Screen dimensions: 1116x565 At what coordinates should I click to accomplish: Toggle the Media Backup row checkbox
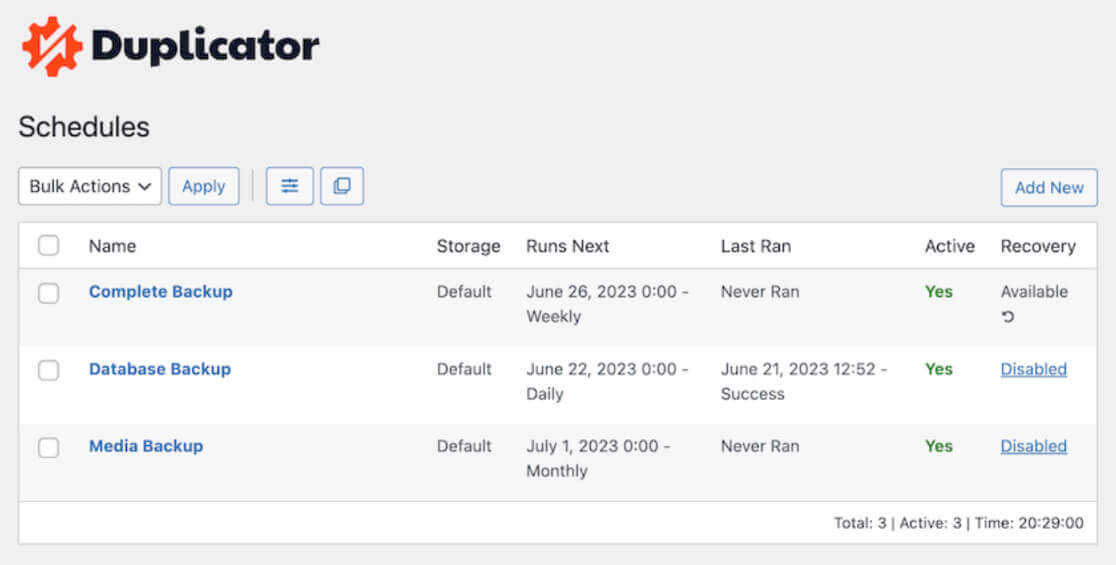click(x=48, y=447)
